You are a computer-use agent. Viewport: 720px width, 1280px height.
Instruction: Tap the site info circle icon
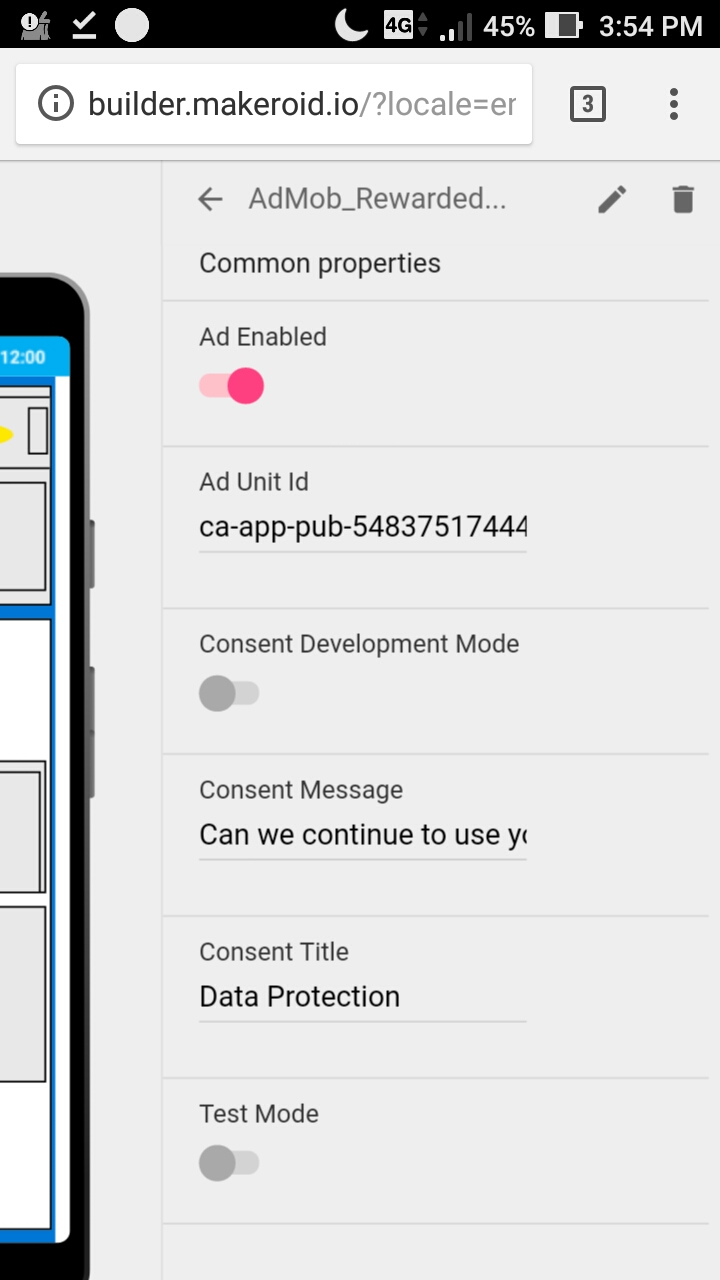coord(56,104)
